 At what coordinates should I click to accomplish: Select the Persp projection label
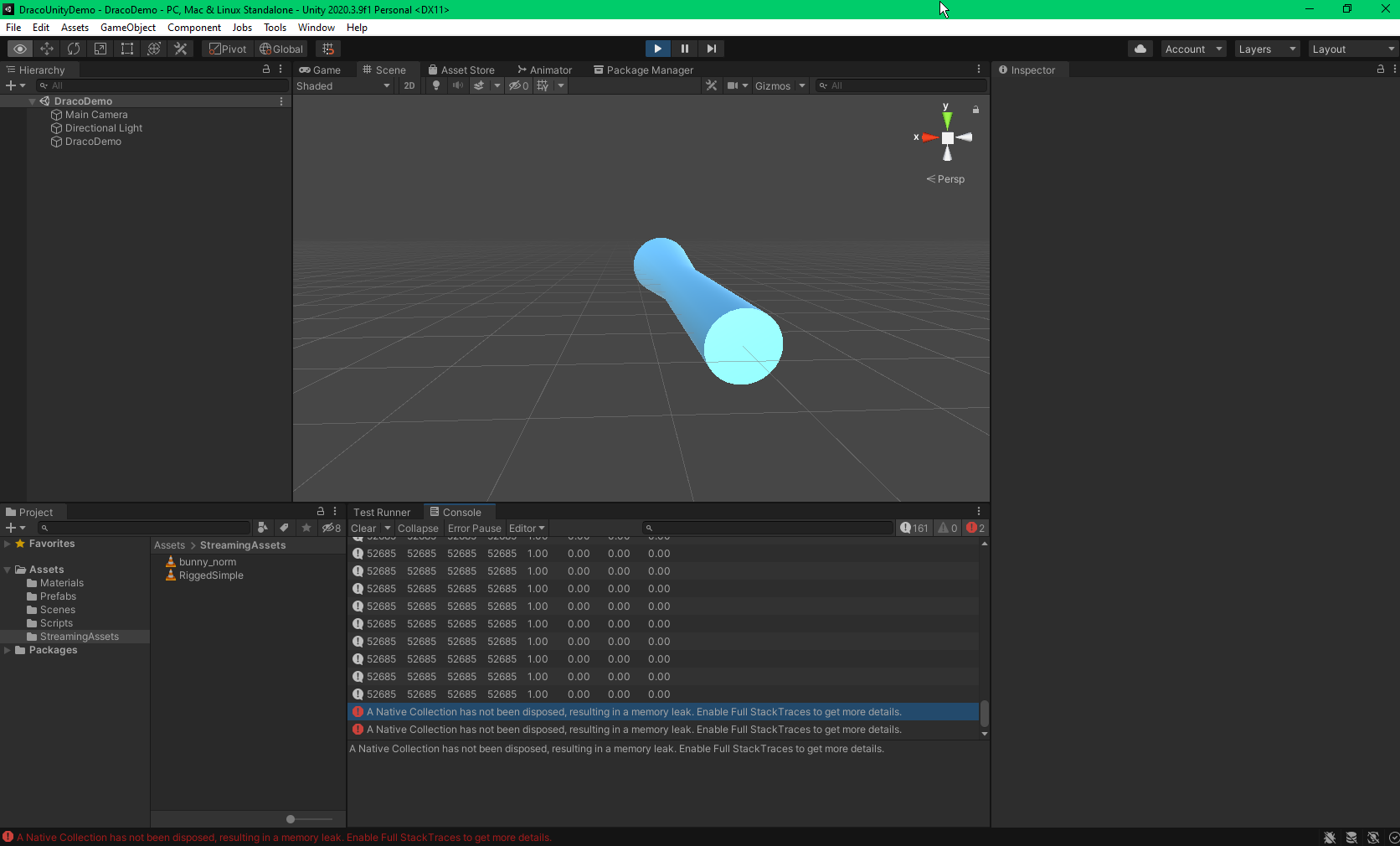(945, 178)
